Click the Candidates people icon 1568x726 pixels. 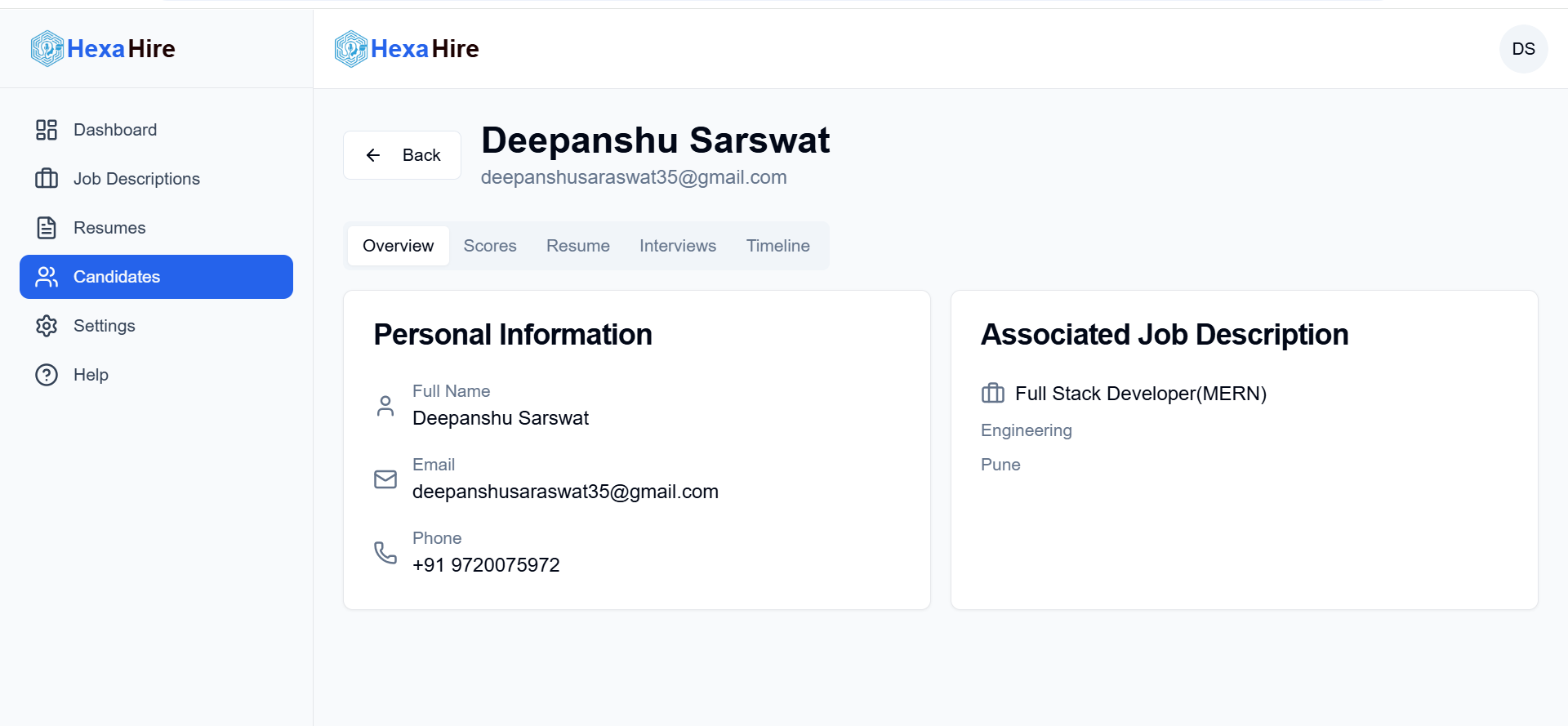pyautogui.click(x=47, y=277)
